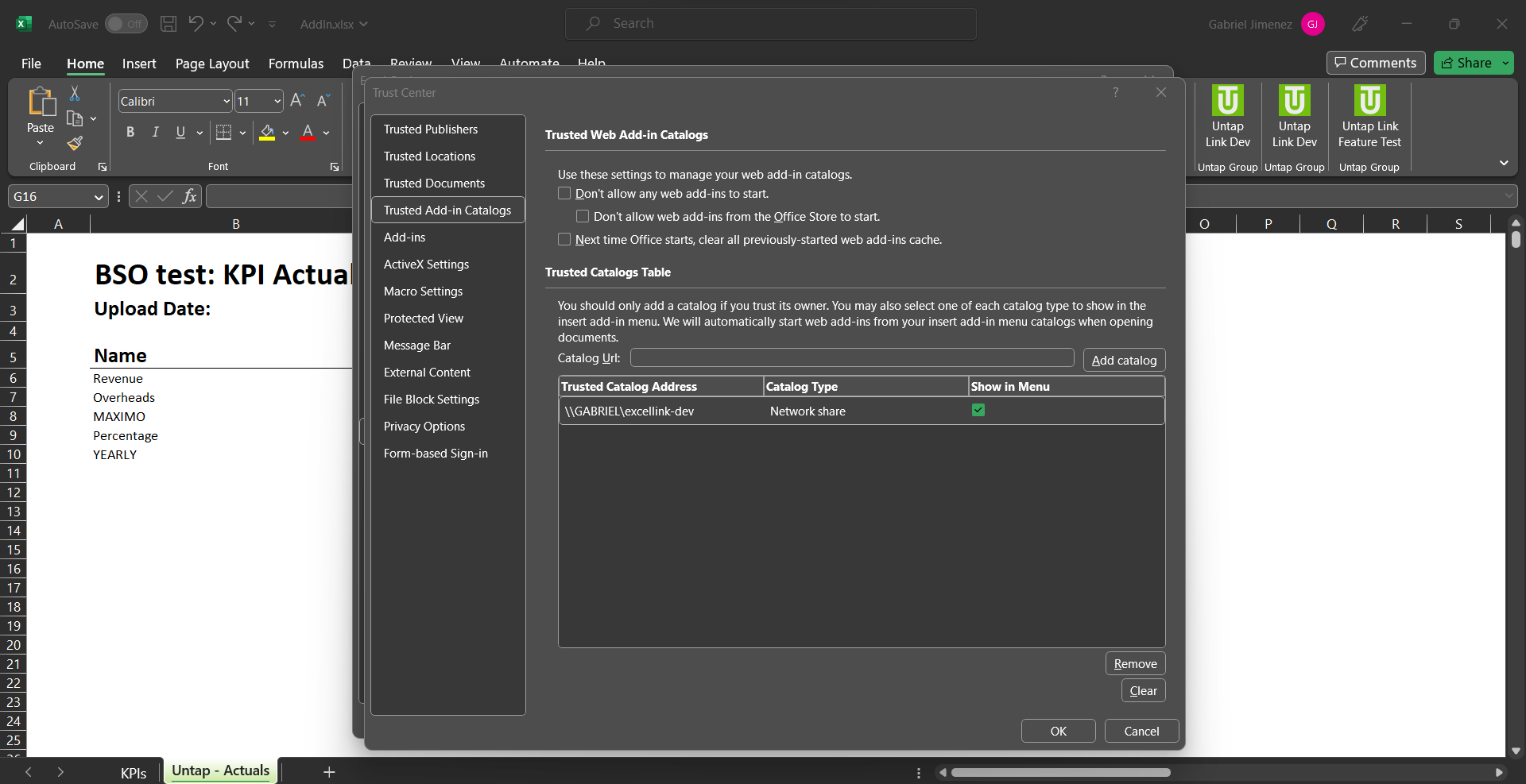
Task: Open the font name Calibri dropdown
Action: [227, 101]
